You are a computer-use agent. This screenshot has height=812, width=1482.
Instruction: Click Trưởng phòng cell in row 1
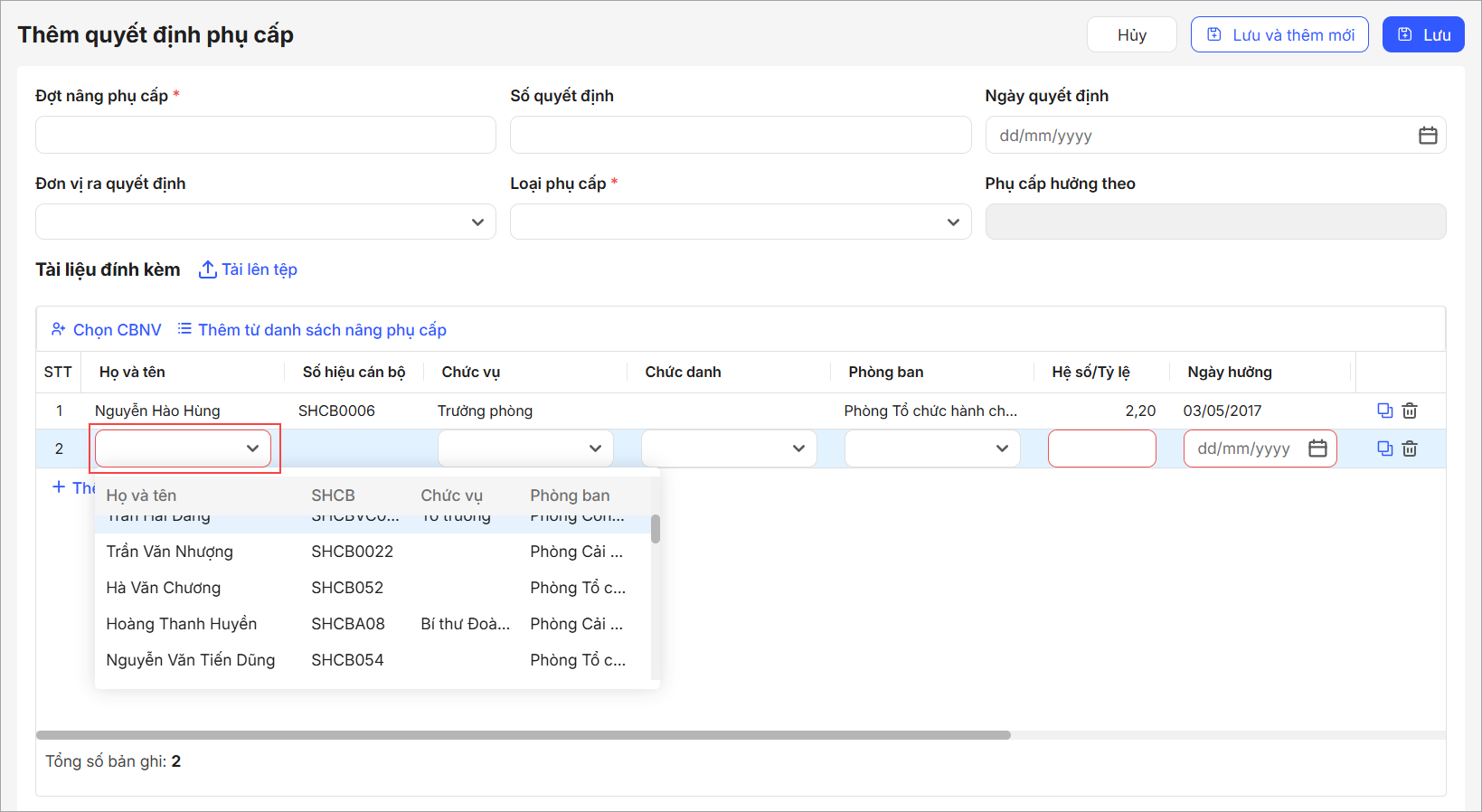click(x=485, y=411)
